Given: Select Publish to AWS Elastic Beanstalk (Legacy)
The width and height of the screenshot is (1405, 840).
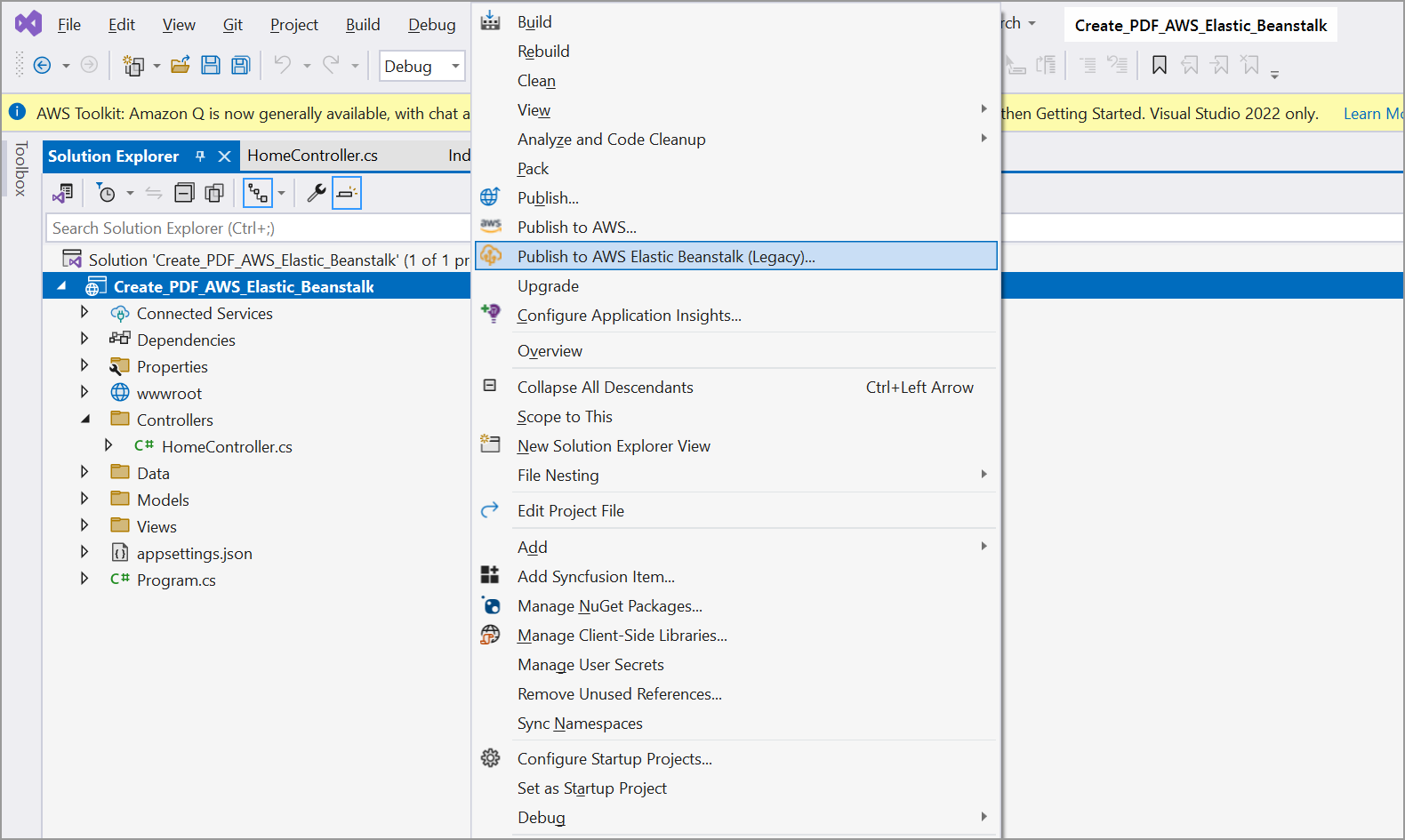Looking at the screenshot, I should tap(736, 256).
